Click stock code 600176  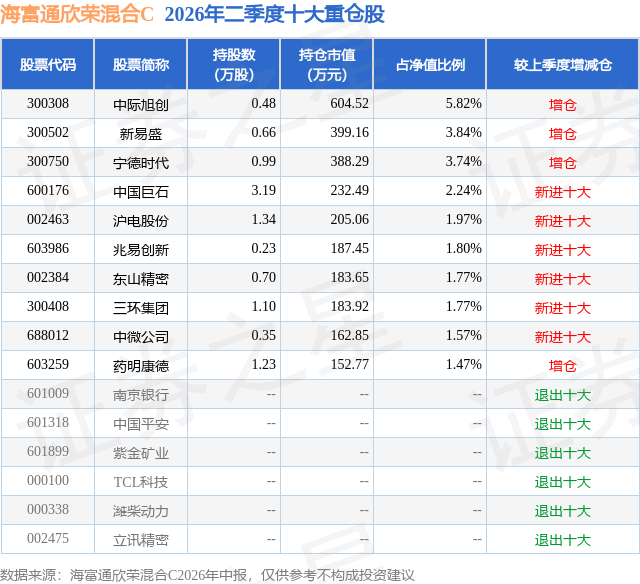[x=48, y=191]
